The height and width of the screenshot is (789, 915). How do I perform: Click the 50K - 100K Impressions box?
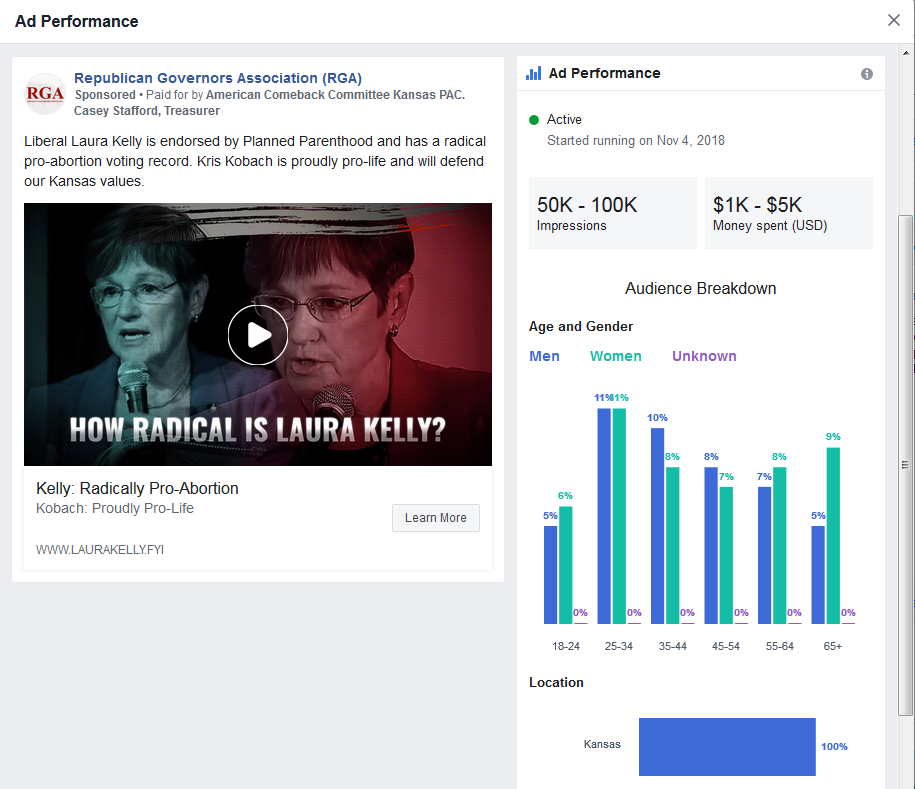click(x=613, y=214)
